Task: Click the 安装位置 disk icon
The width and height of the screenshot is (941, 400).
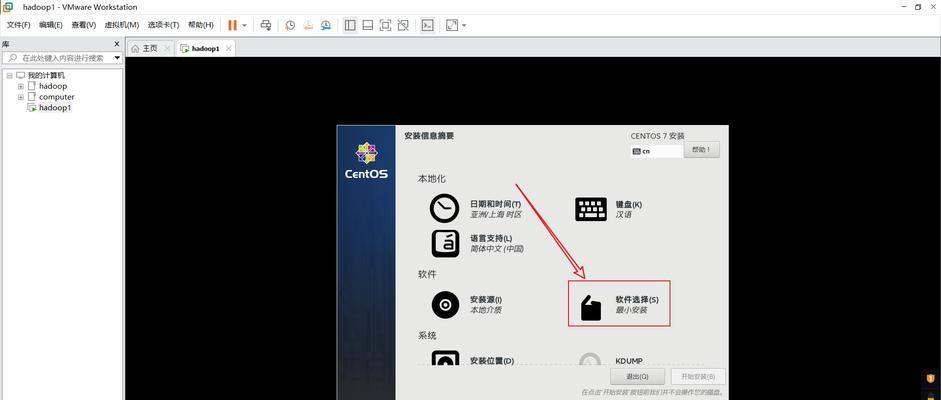Action: coord(445,359)
